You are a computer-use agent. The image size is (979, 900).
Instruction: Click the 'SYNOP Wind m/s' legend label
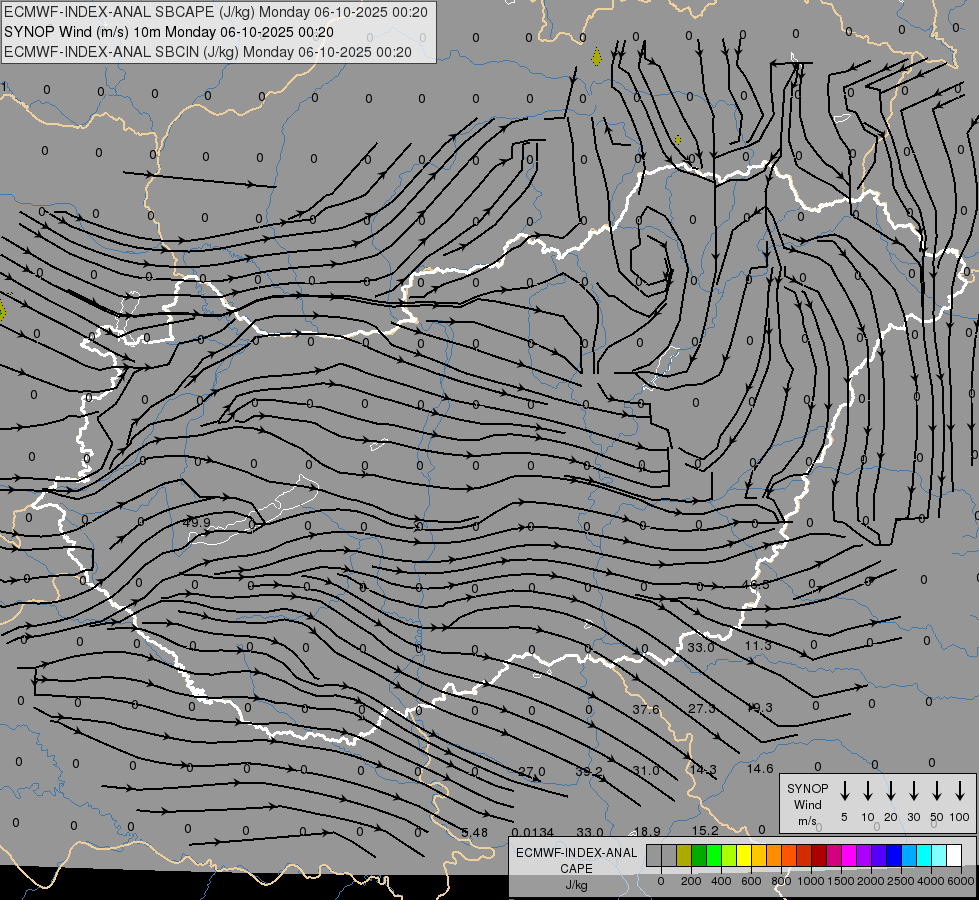coord(807,804)
